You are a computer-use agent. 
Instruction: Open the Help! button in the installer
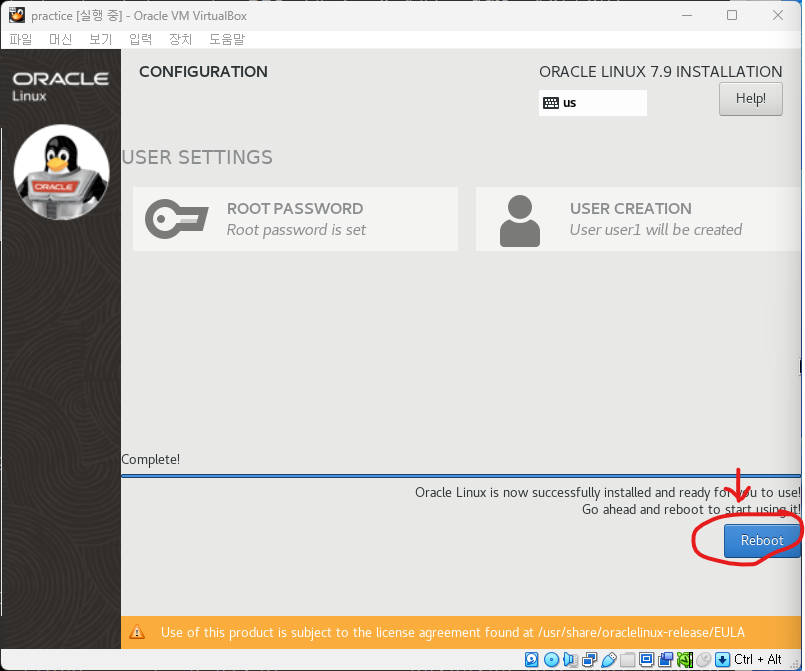751,99
